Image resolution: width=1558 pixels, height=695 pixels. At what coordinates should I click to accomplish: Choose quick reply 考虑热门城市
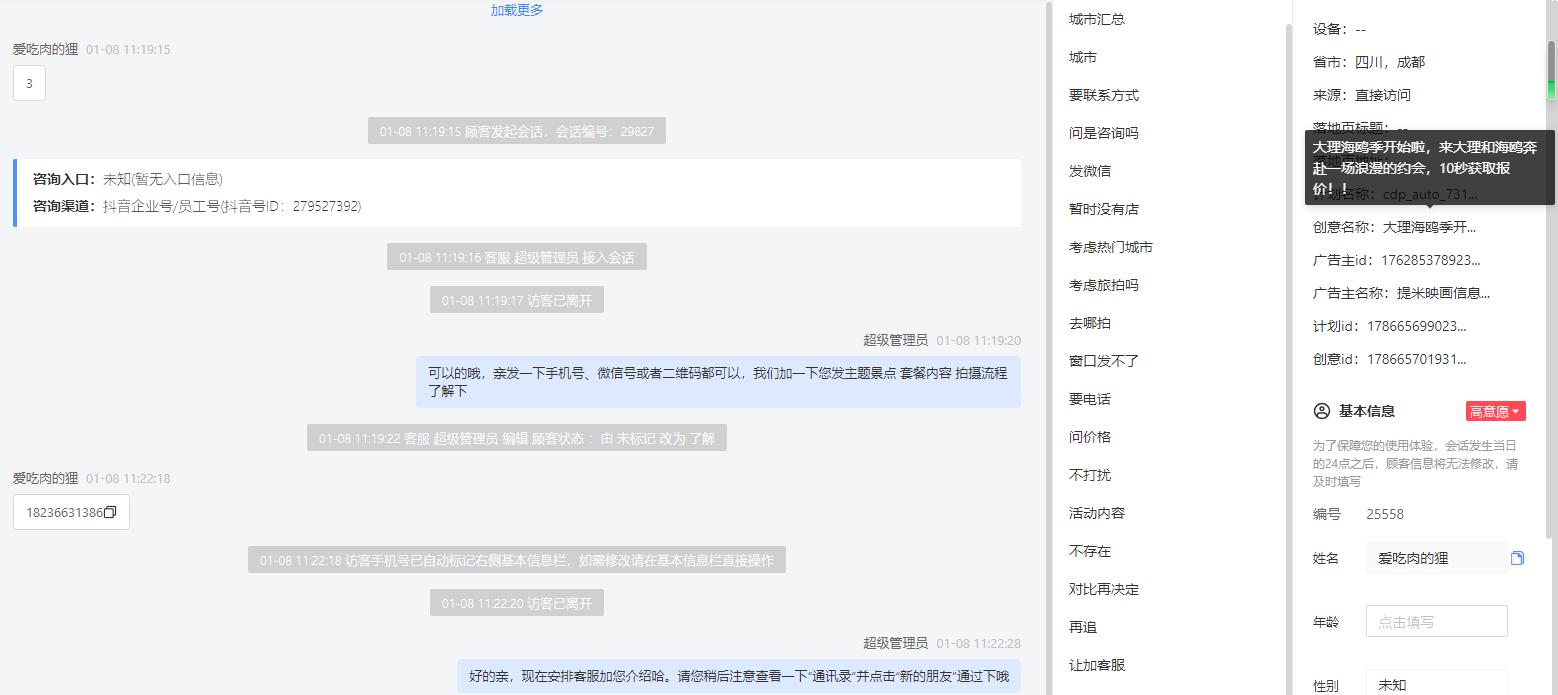pyautogui.click(x=1111, y=247)
